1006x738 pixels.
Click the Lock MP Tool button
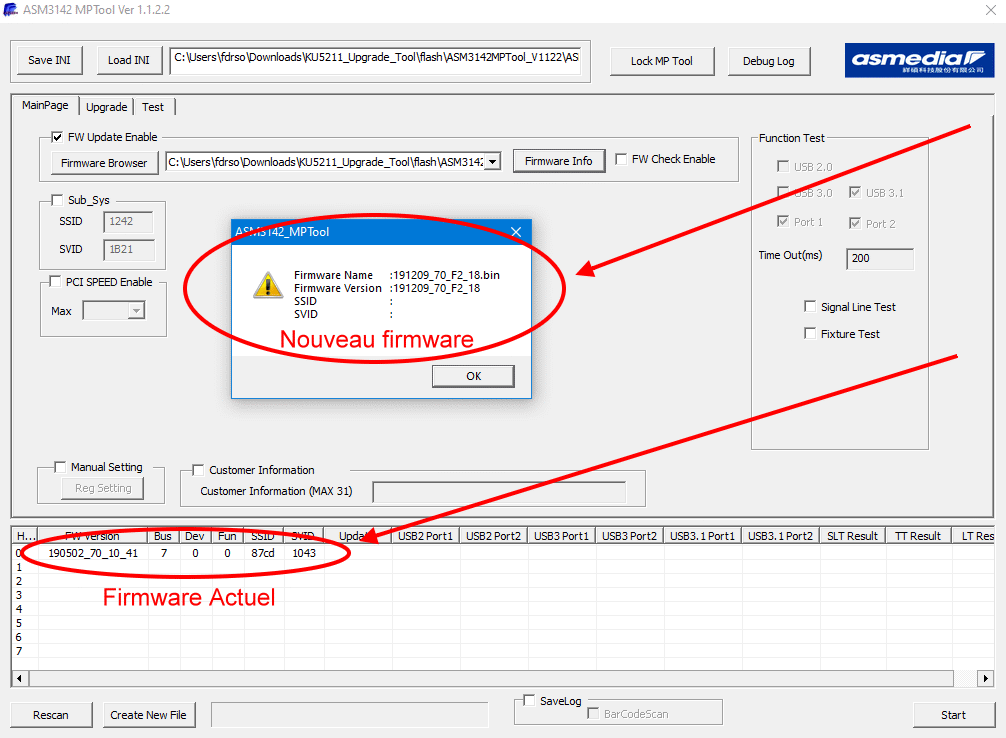661,61
